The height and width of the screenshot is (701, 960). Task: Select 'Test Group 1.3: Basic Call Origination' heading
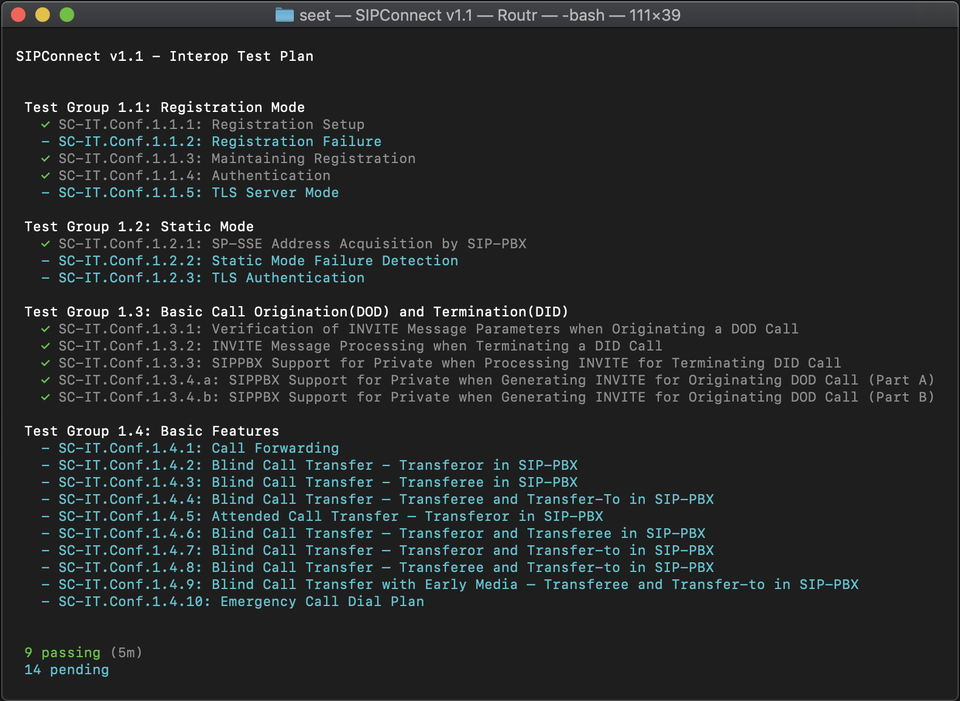[296, 312]
